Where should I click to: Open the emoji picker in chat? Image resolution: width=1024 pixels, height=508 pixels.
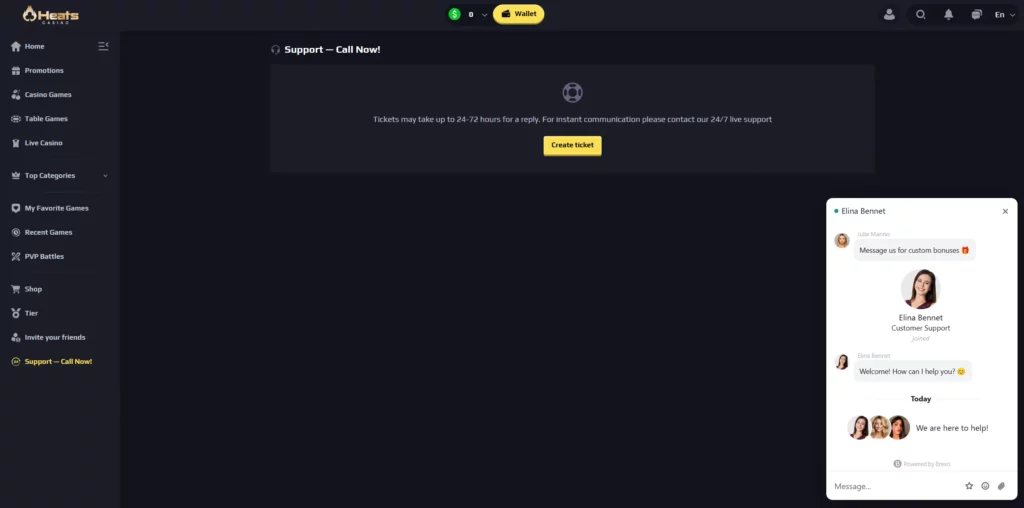985,486
